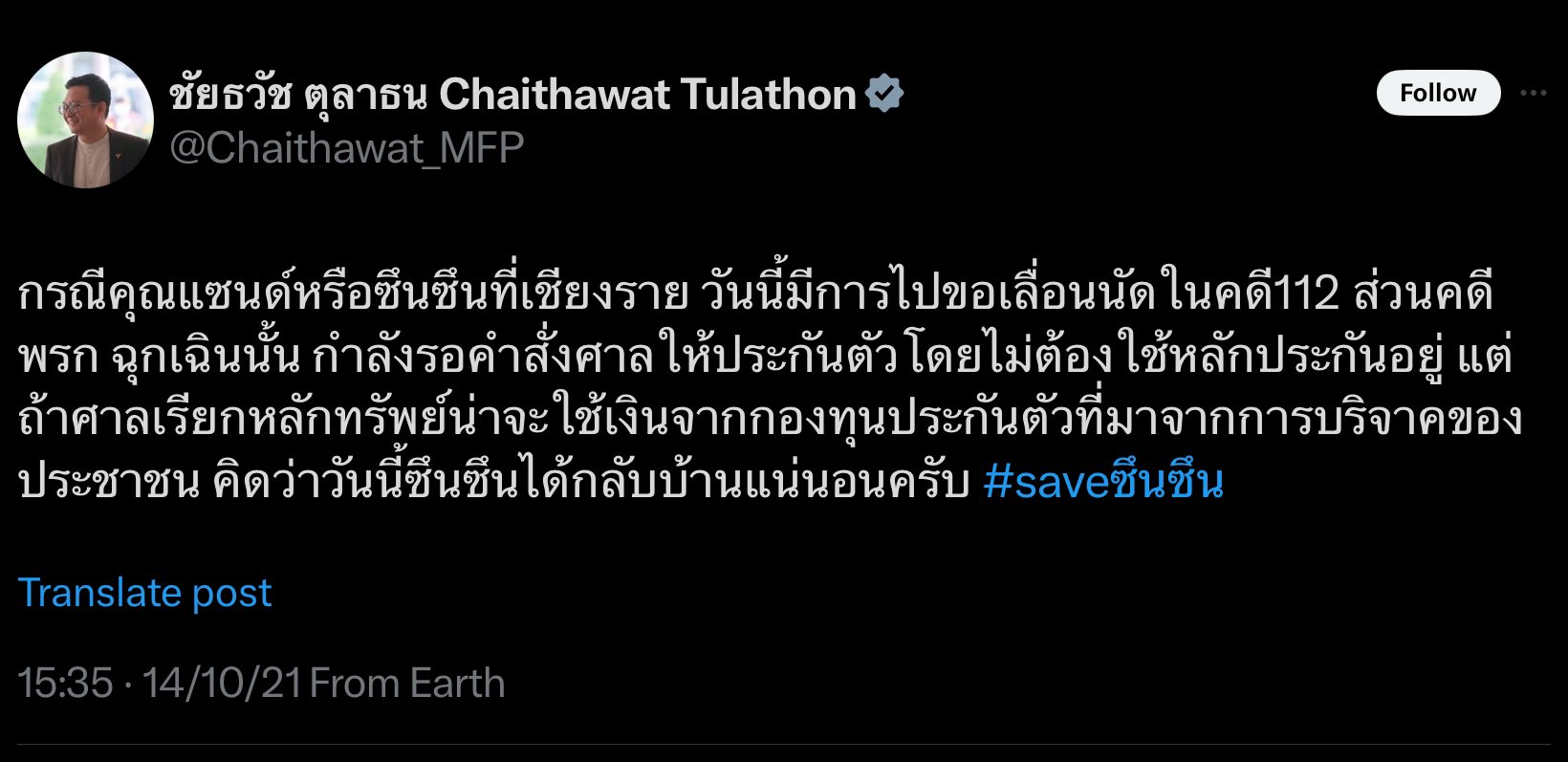Click the last tweet line starting ประชาชน
Screen dimensions: 1568x762
621,482
